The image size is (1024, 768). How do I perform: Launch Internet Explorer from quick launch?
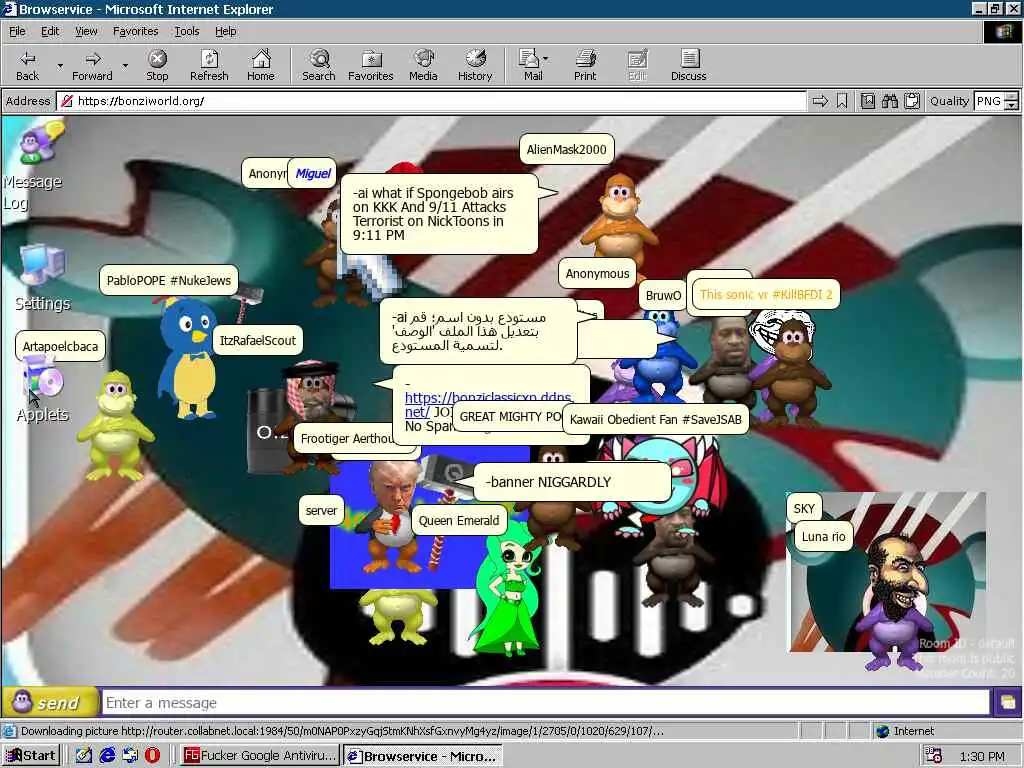click(x=106, y=756)
